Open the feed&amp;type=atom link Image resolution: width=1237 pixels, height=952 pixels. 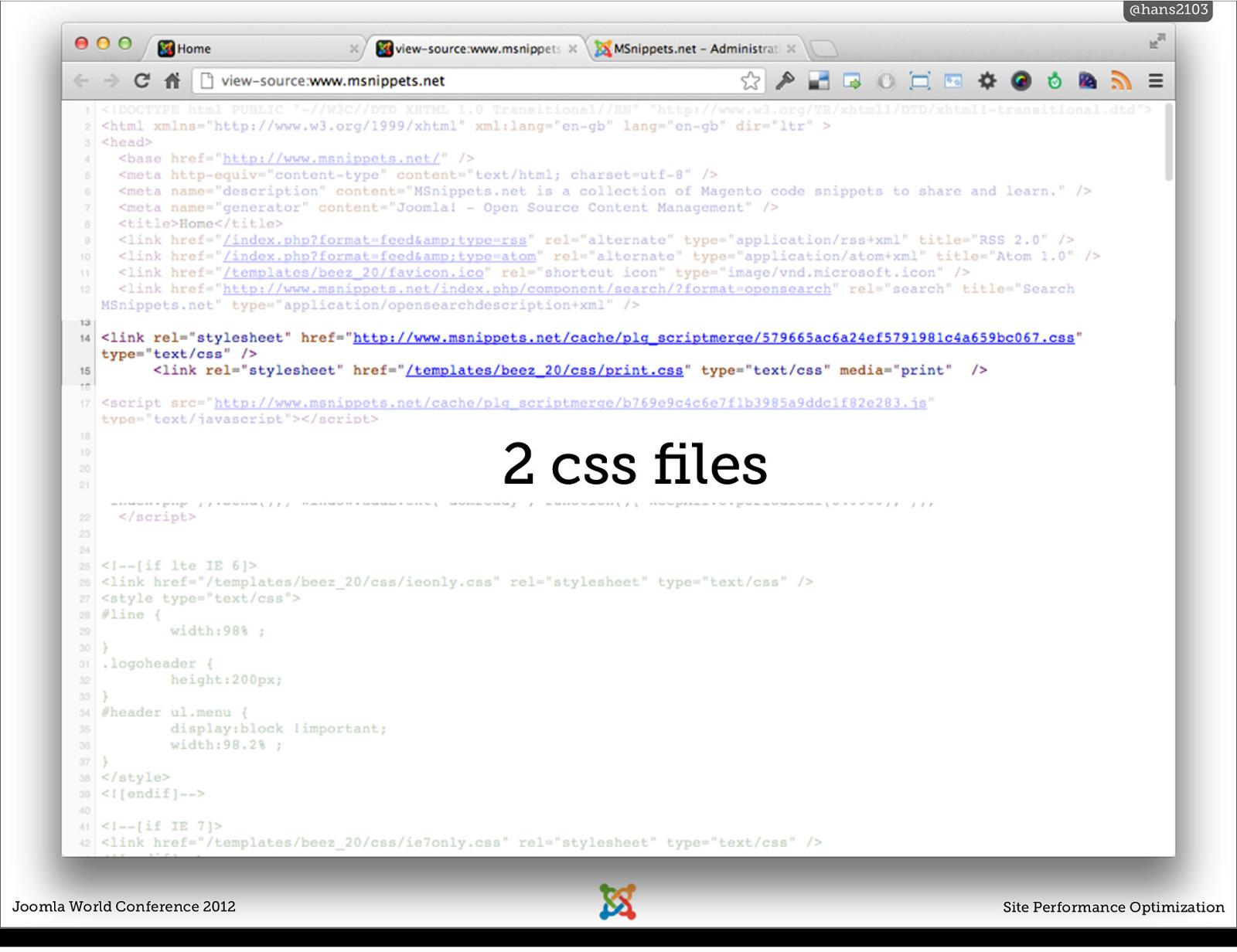[379, 257]
